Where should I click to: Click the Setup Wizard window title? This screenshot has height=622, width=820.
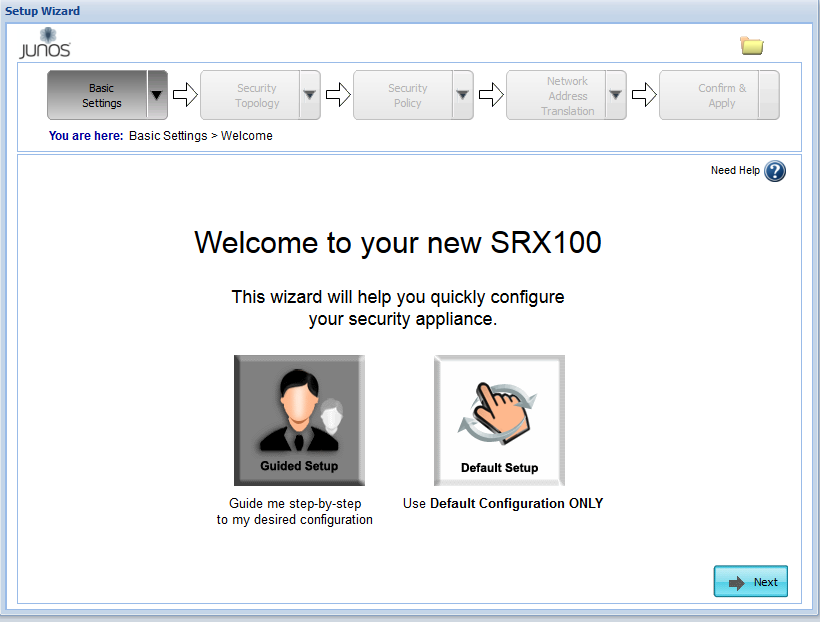(x=42, y=11)
